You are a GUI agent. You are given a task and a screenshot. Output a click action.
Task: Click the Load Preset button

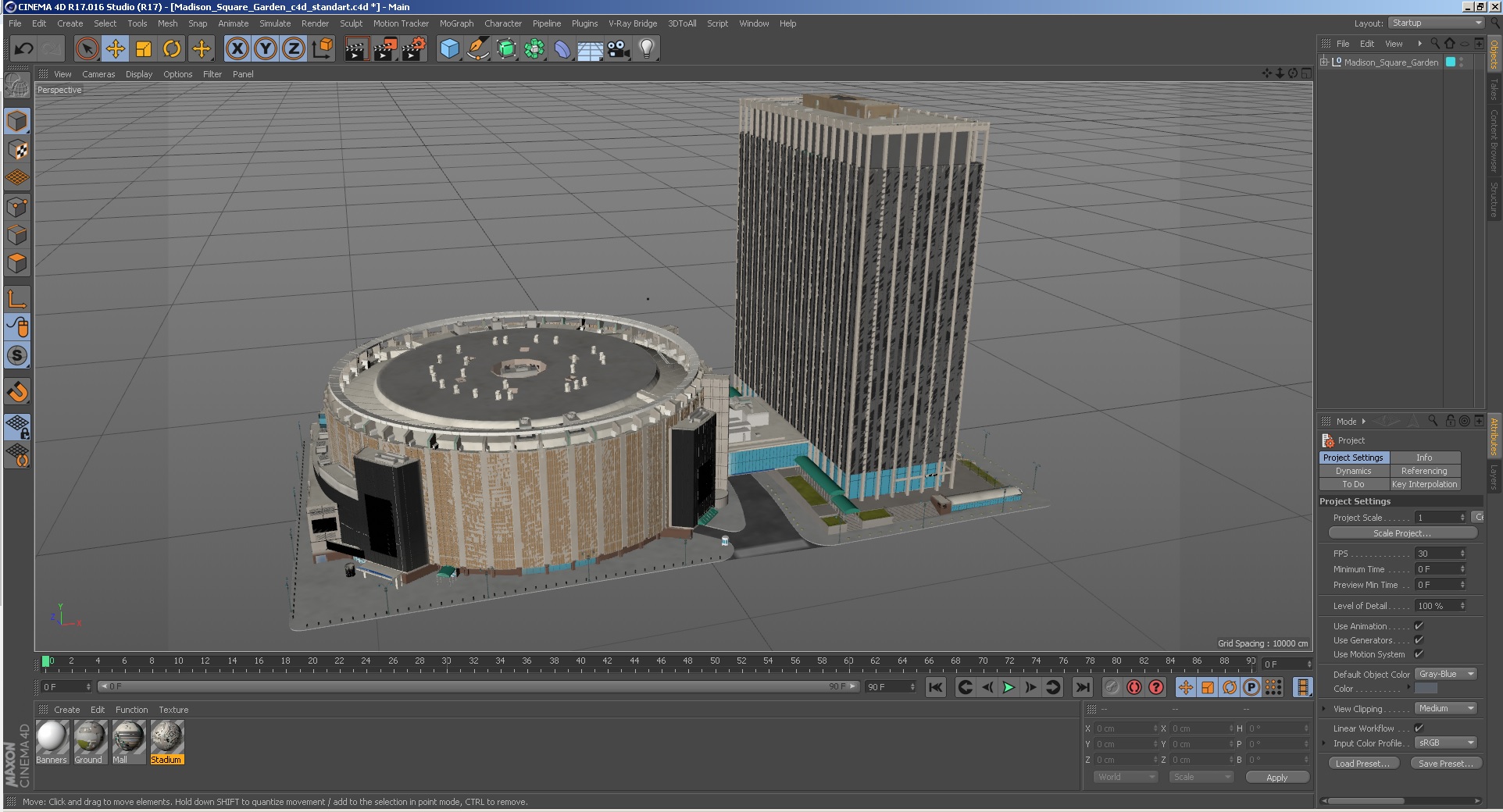[1362, 764]
